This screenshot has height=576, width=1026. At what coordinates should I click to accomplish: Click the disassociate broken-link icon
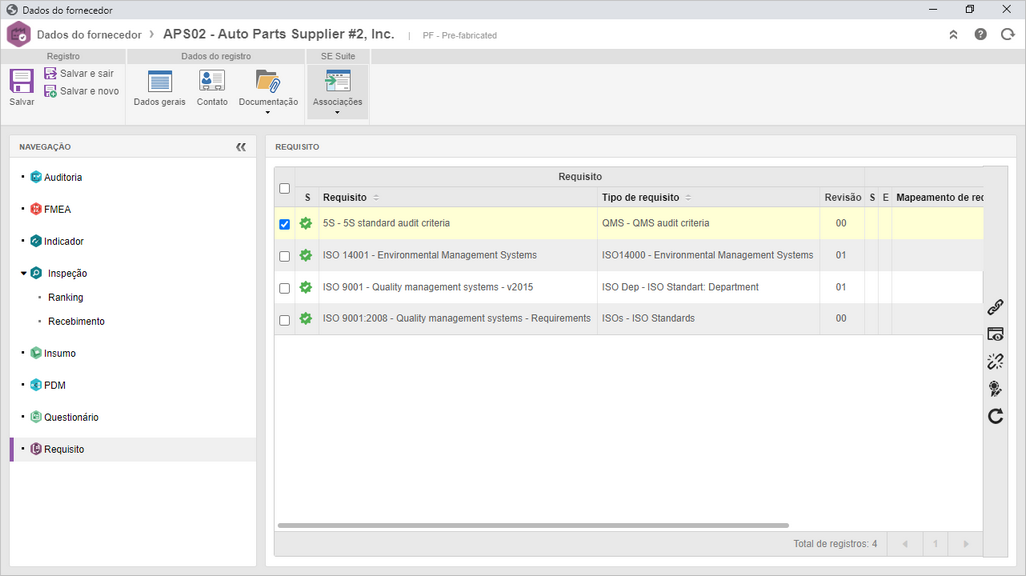995,361
